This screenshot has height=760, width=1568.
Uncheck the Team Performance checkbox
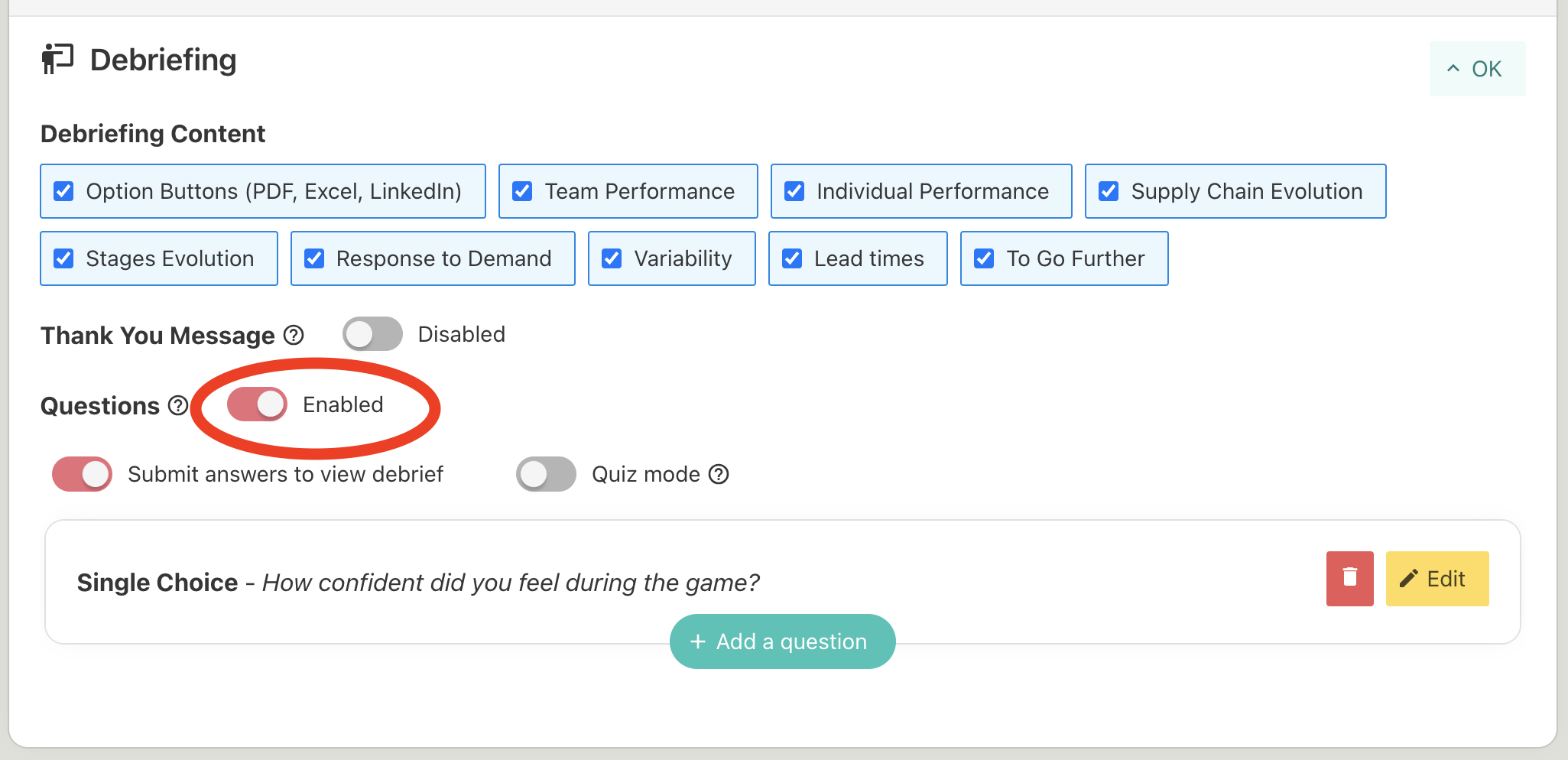(x=523, y=191)
